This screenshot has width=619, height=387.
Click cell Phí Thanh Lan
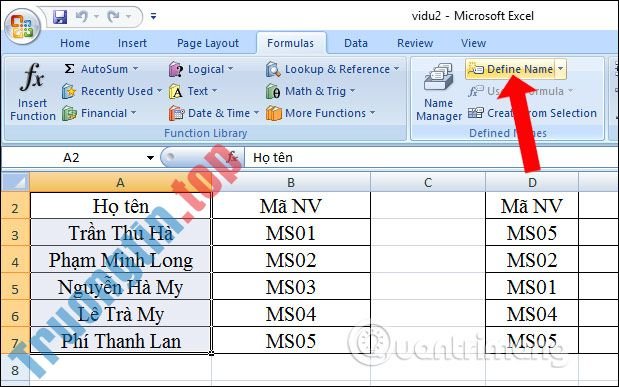121,341
